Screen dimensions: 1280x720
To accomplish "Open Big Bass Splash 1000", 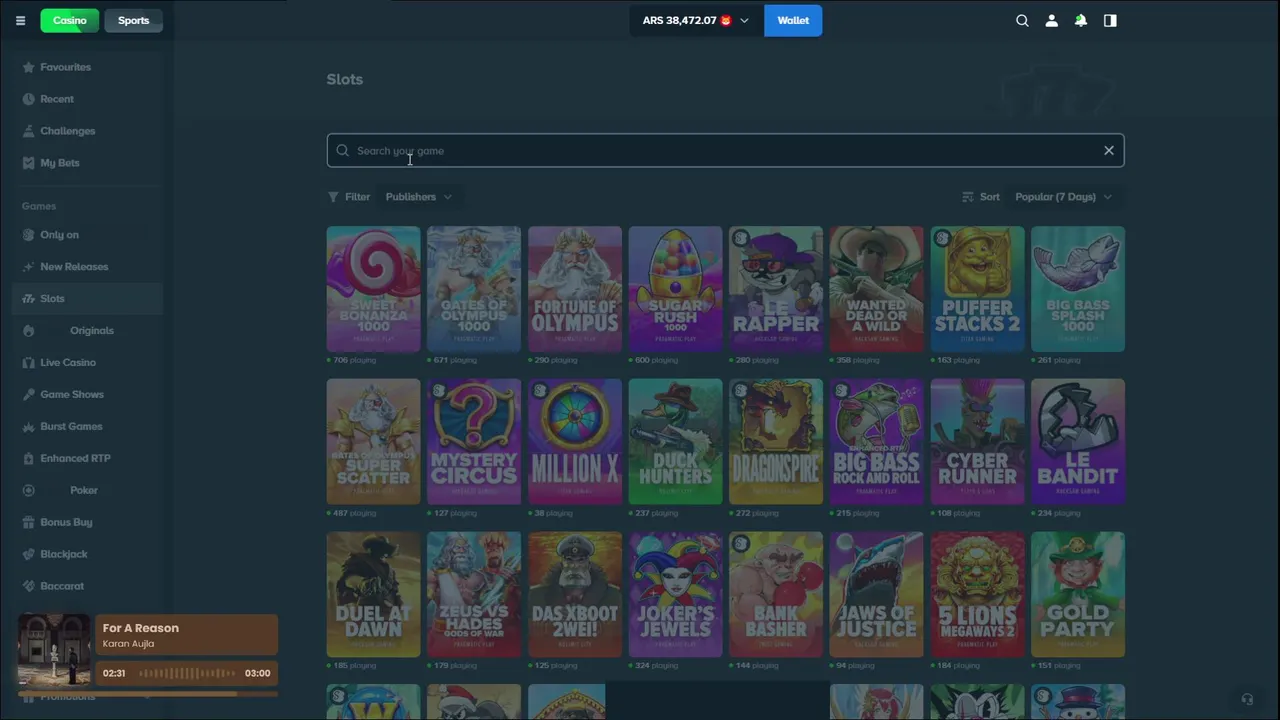I will (x=1078, y=289).
